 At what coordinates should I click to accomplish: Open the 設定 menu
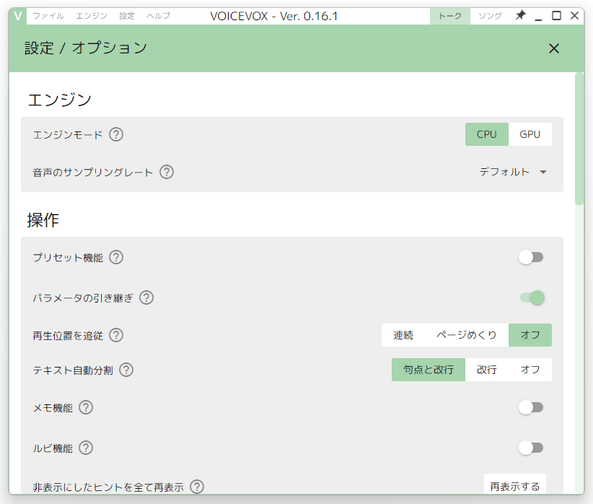coord(127,16)
